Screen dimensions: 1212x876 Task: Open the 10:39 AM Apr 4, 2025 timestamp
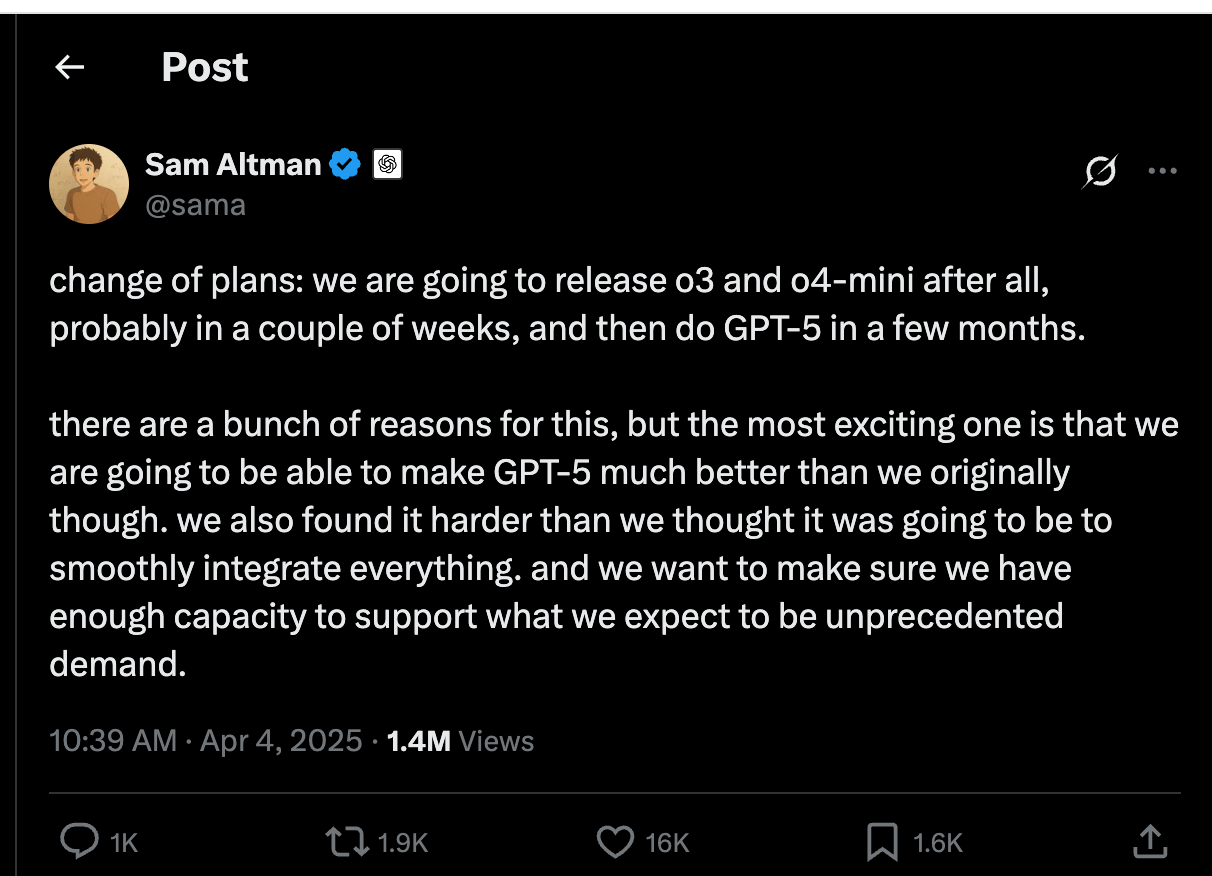205,741
